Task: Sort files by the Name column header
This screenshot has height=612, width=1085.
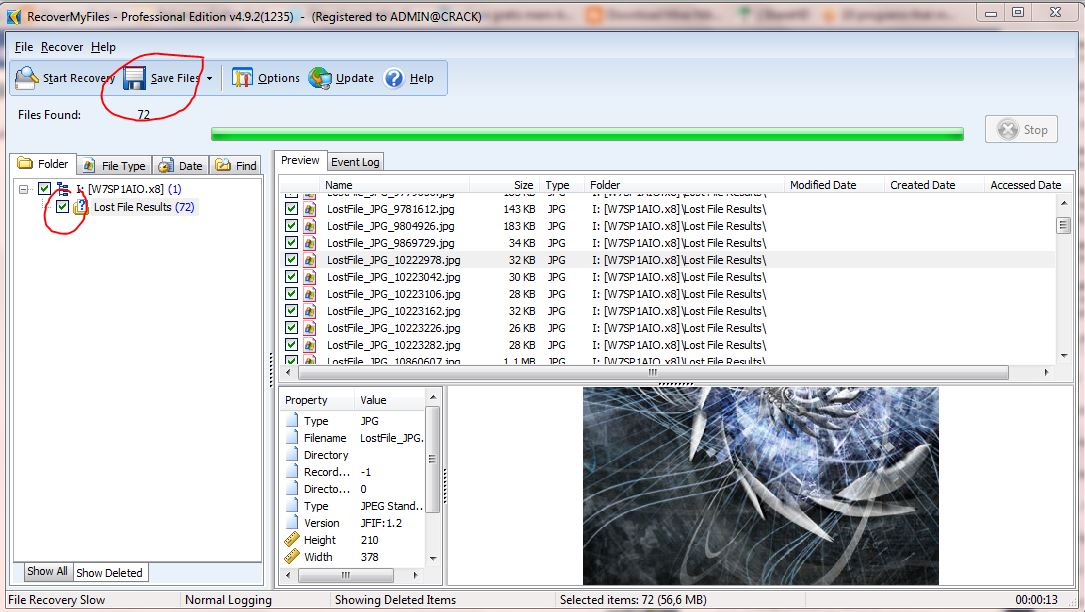Action: (x=394, y=185)
